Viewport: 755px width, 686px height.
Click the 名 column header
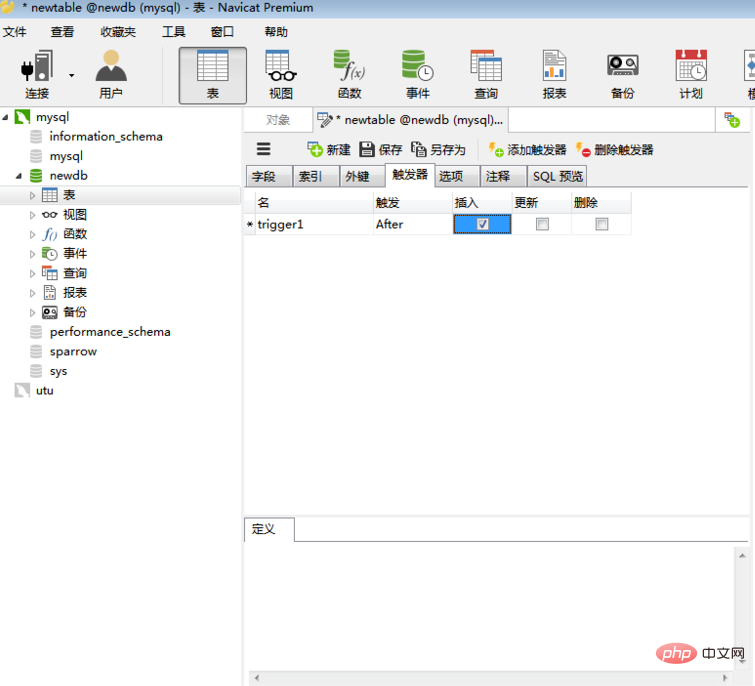(314, 203)
